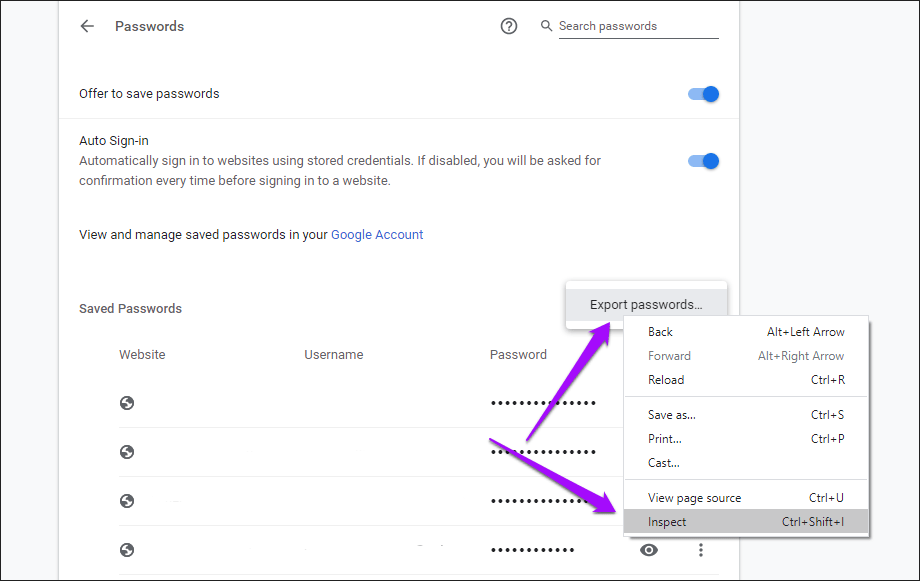Image resolution: width=920 pixels, height=581 pixels.
Task: Click the third saved website globe icon
Action: tap(127, 501)
